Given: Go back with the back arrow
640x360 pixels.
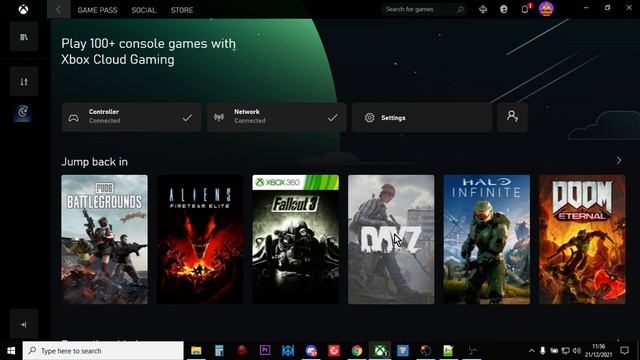Looking at the screenshot, I should [58, 9].
